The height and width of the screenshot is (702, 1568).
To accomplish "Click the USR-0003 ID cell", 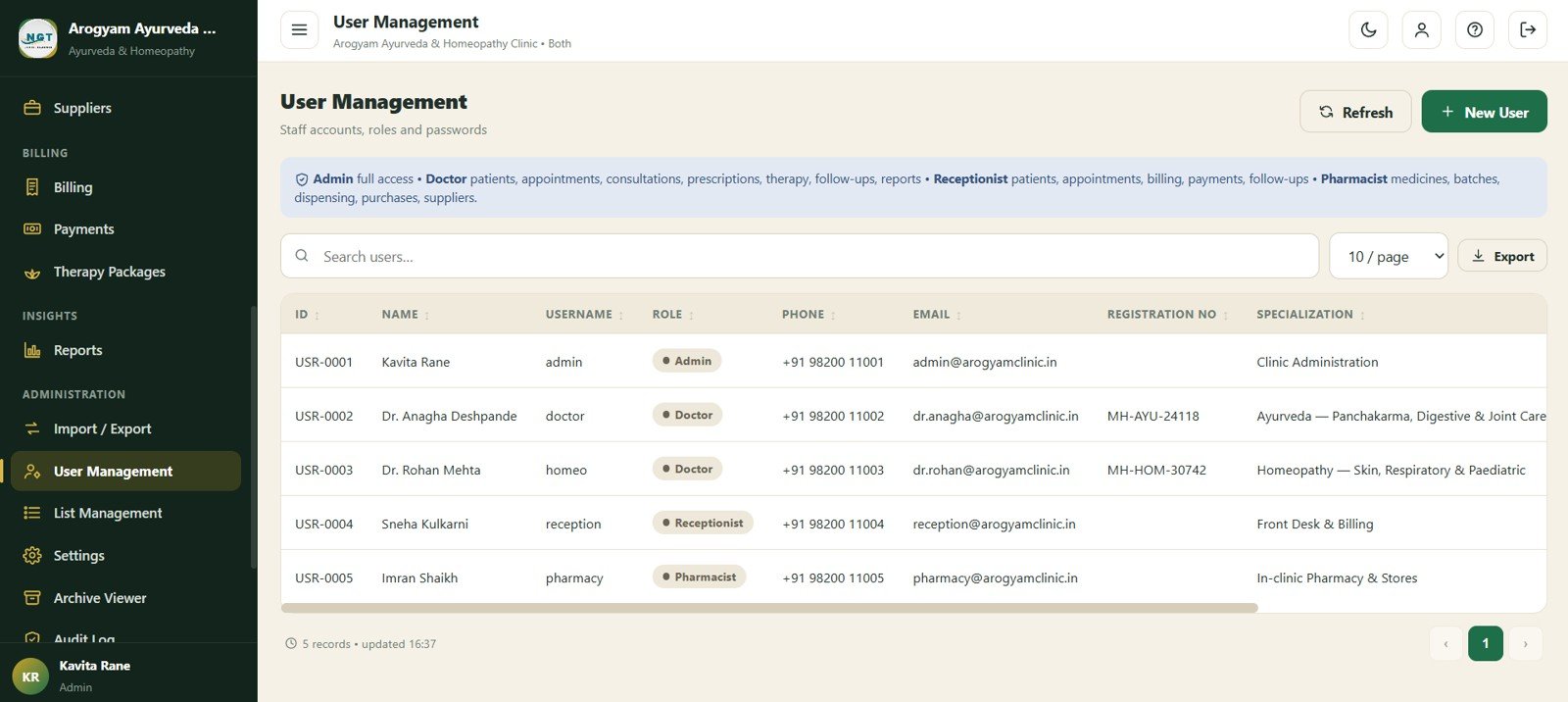I will point(323,470).
